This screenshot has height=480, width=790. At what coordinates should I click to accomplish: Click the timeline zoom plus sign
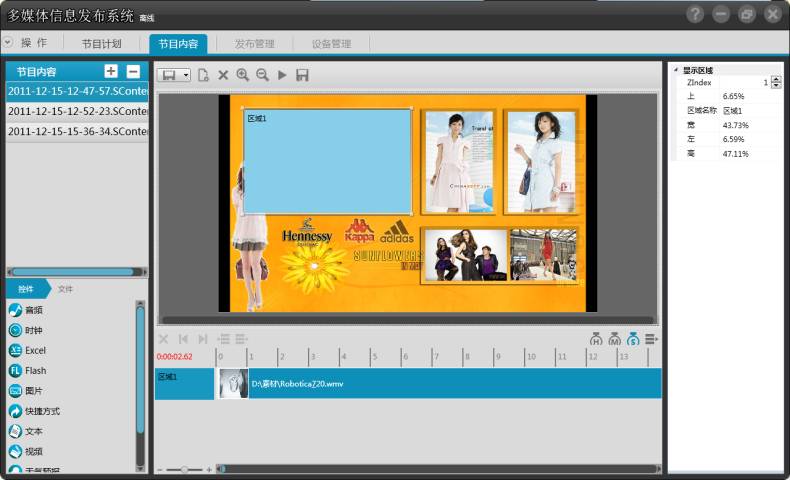209,469
